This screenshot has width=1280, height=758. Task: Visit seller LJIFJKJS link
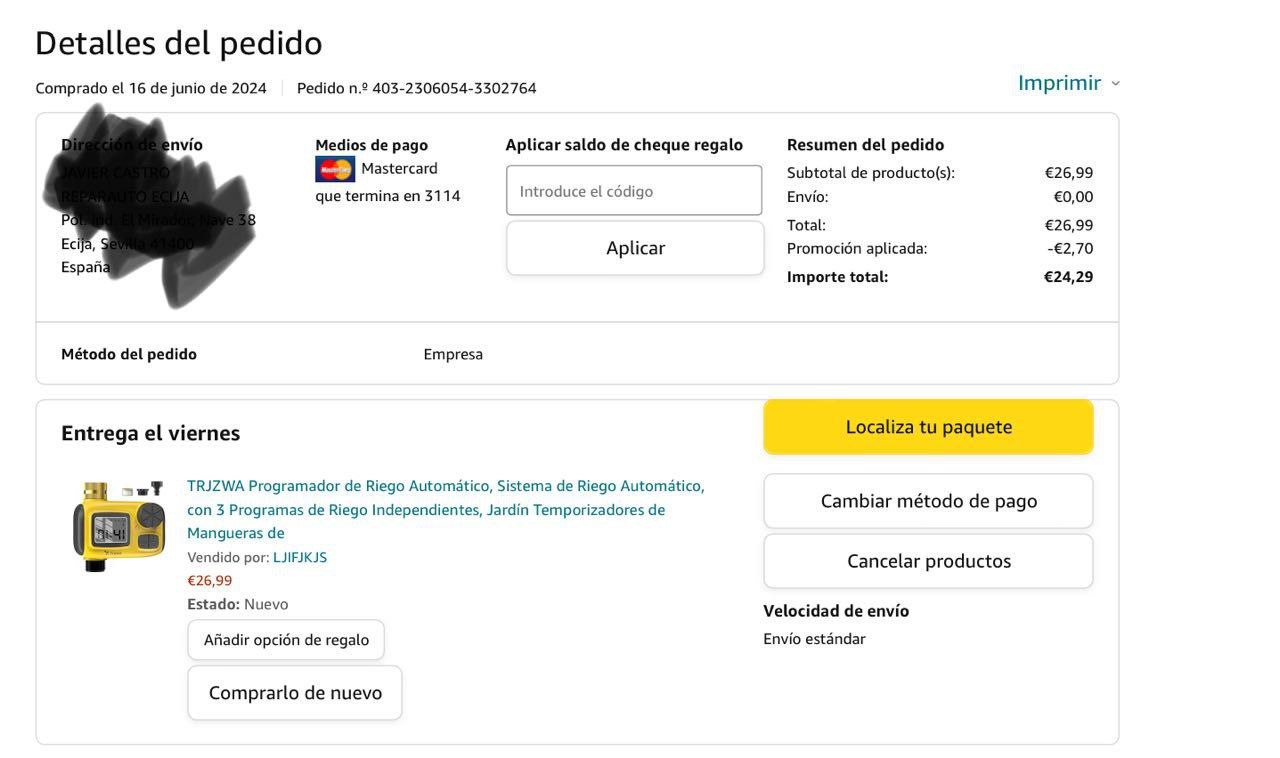[300, 557]
